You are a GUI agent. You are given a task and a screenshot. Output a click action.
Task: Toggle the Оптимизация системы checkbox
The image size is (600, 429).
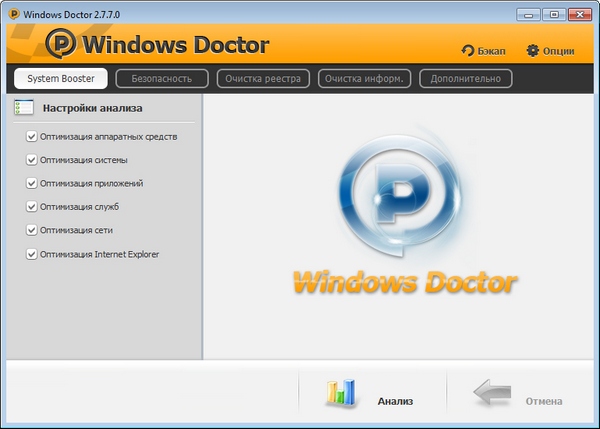point(31,160)
